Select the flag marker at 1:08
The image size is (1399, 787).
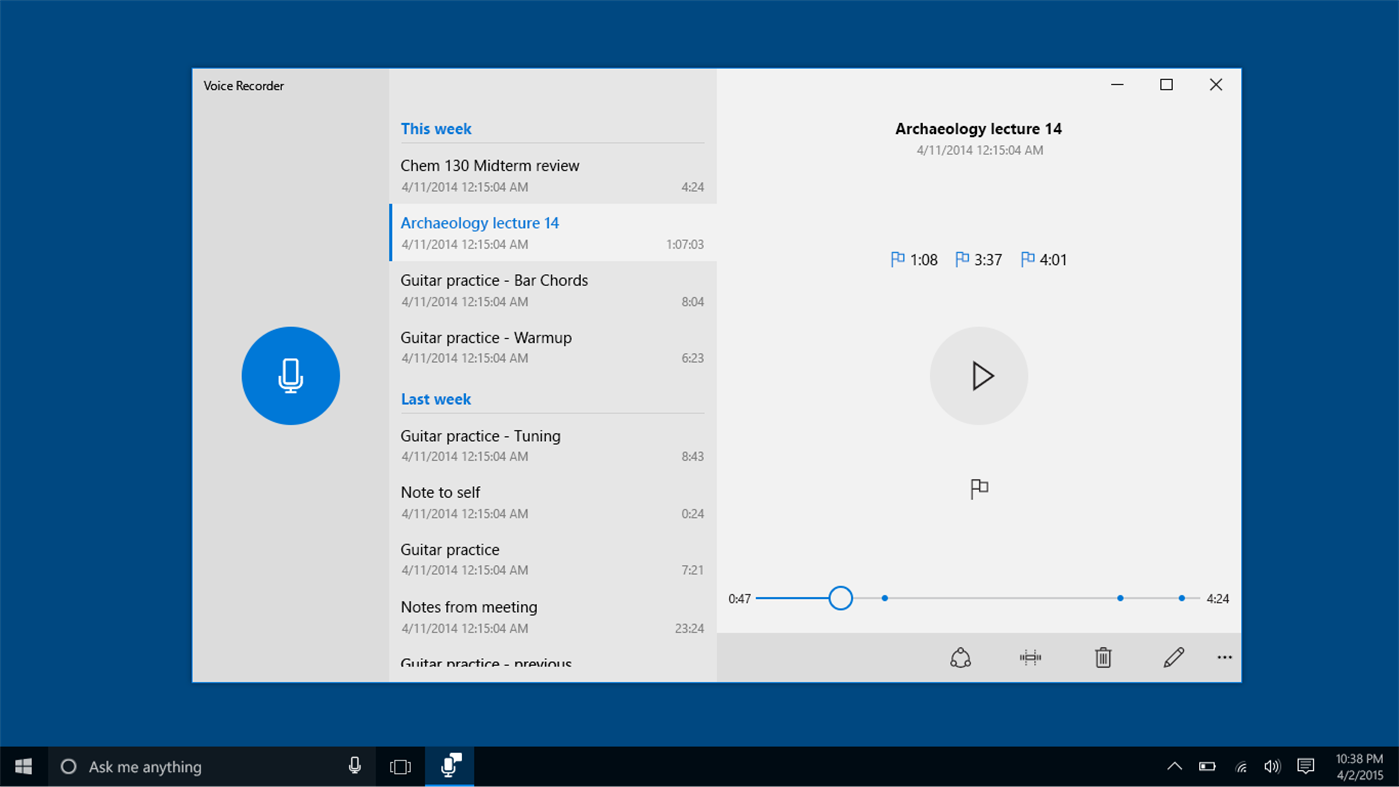coord(913,259)
